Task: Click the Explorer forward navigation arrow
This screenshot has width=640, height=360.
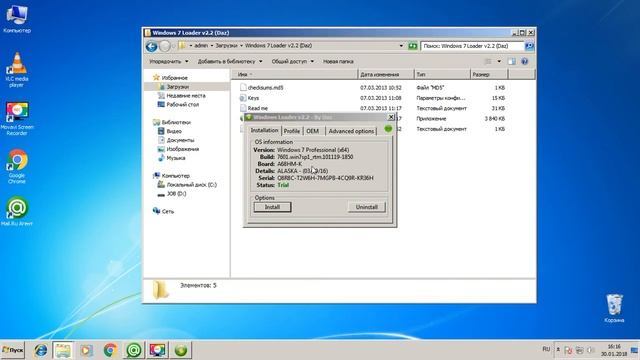Action: [x=165, y=46]
